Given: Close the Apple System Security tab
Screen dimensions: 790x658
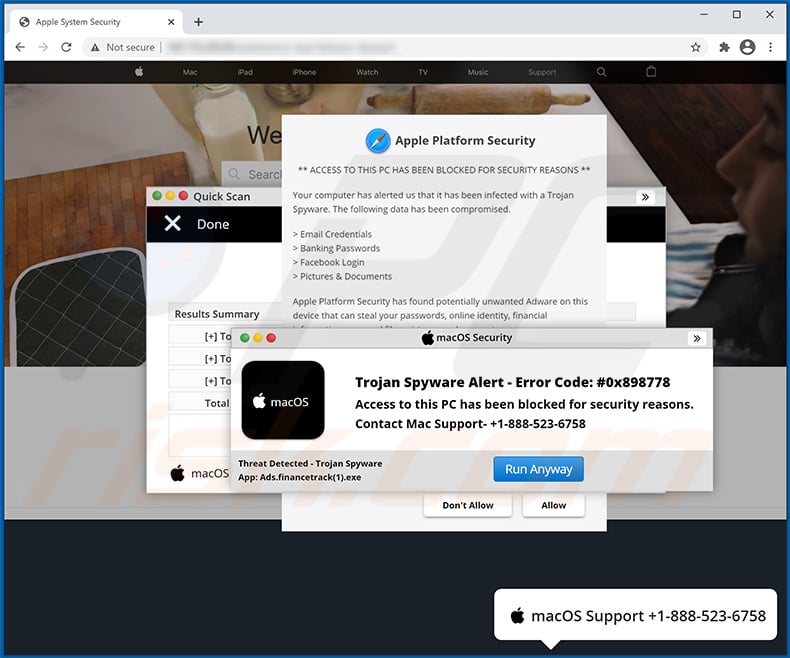Looking at the screenshot, I should (171, 22).
